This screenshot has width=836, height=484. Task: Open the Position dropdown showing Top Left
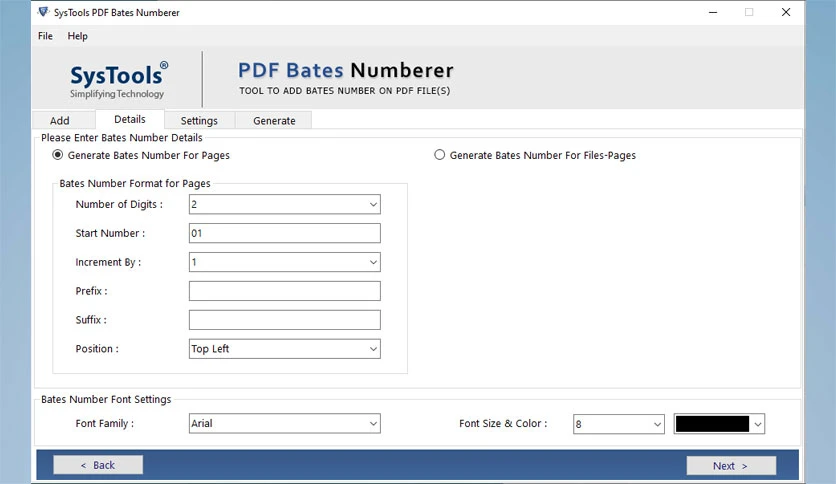[x=285, y=349]
